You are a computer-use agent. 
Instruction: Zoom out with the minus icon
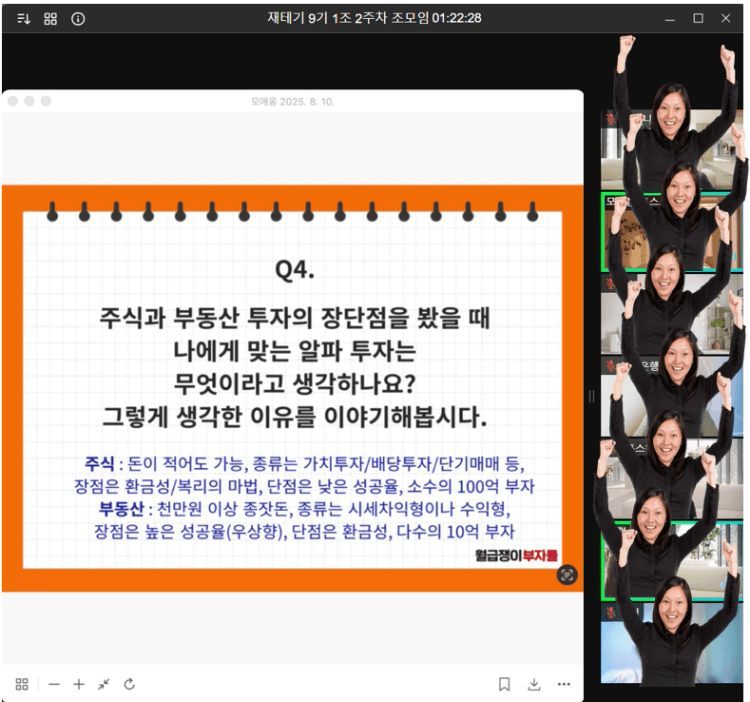pyautogui.click(x=54, y=684)
